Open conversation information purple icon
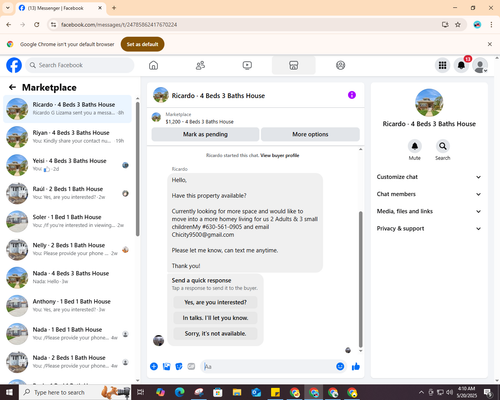This screenshot has width=500, height=400. point(352,95)
